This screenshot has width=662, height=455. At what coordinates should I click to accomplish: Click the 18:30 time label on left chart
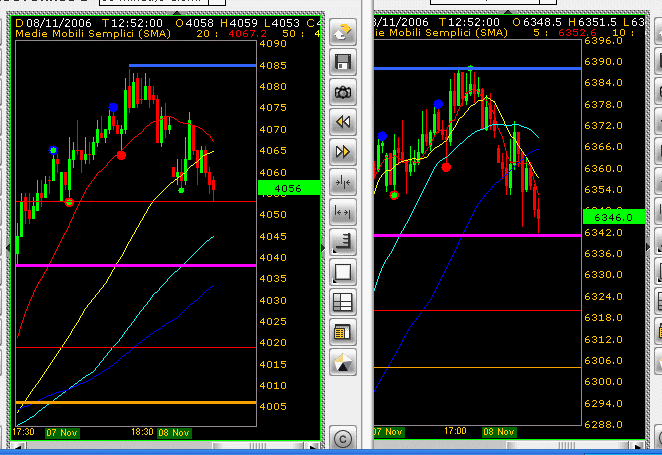click(x=142, y=432)
